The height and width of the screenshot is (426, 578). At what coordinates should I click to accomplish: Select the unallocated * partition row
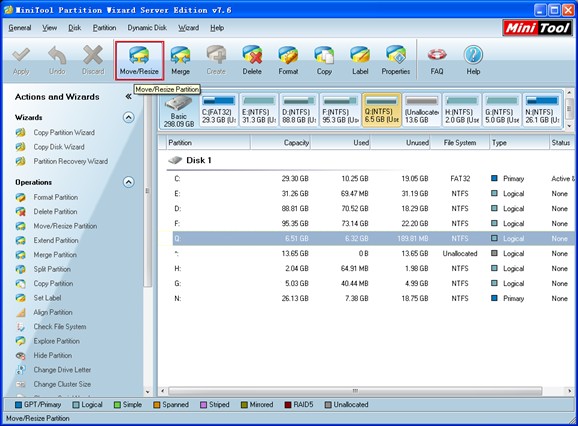[x=373, y=254]
